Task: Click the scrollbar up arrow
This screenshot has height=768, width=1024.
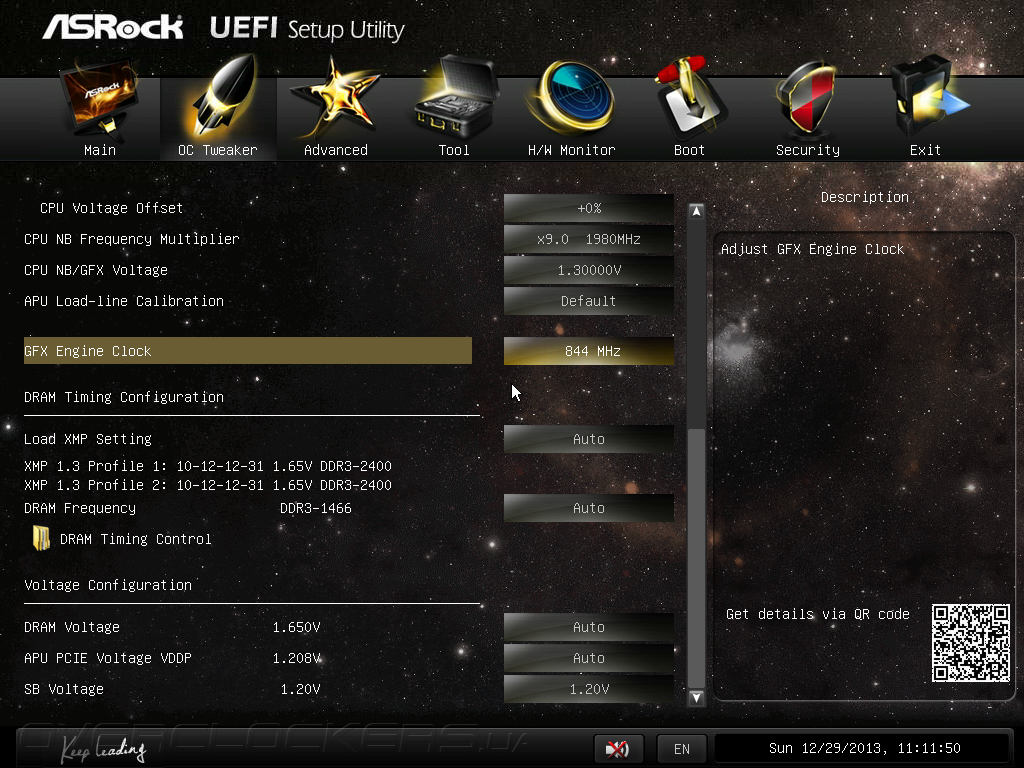Action: click(696, 211)
